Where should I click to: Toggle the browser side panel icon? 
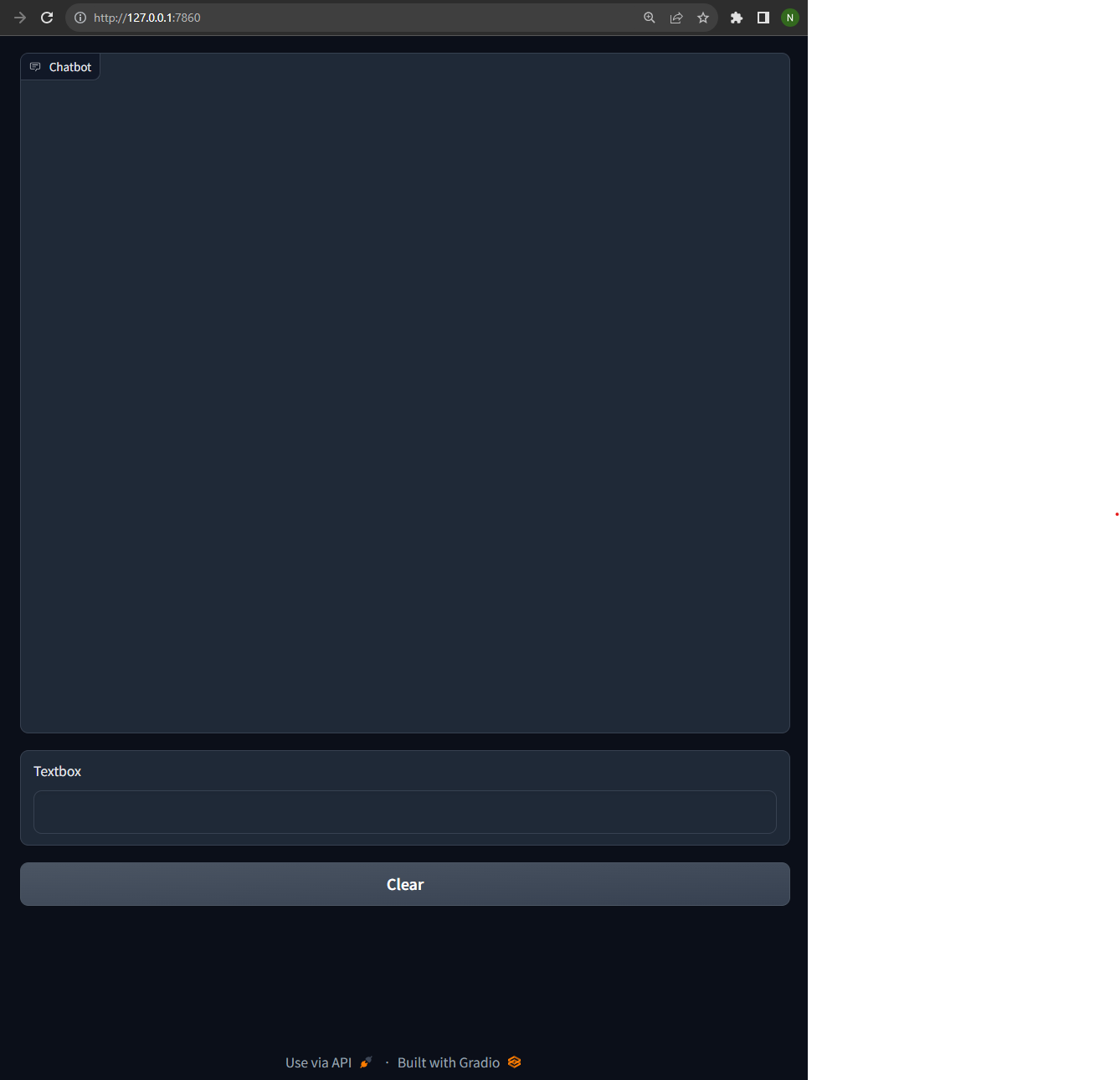pos(763,18)
